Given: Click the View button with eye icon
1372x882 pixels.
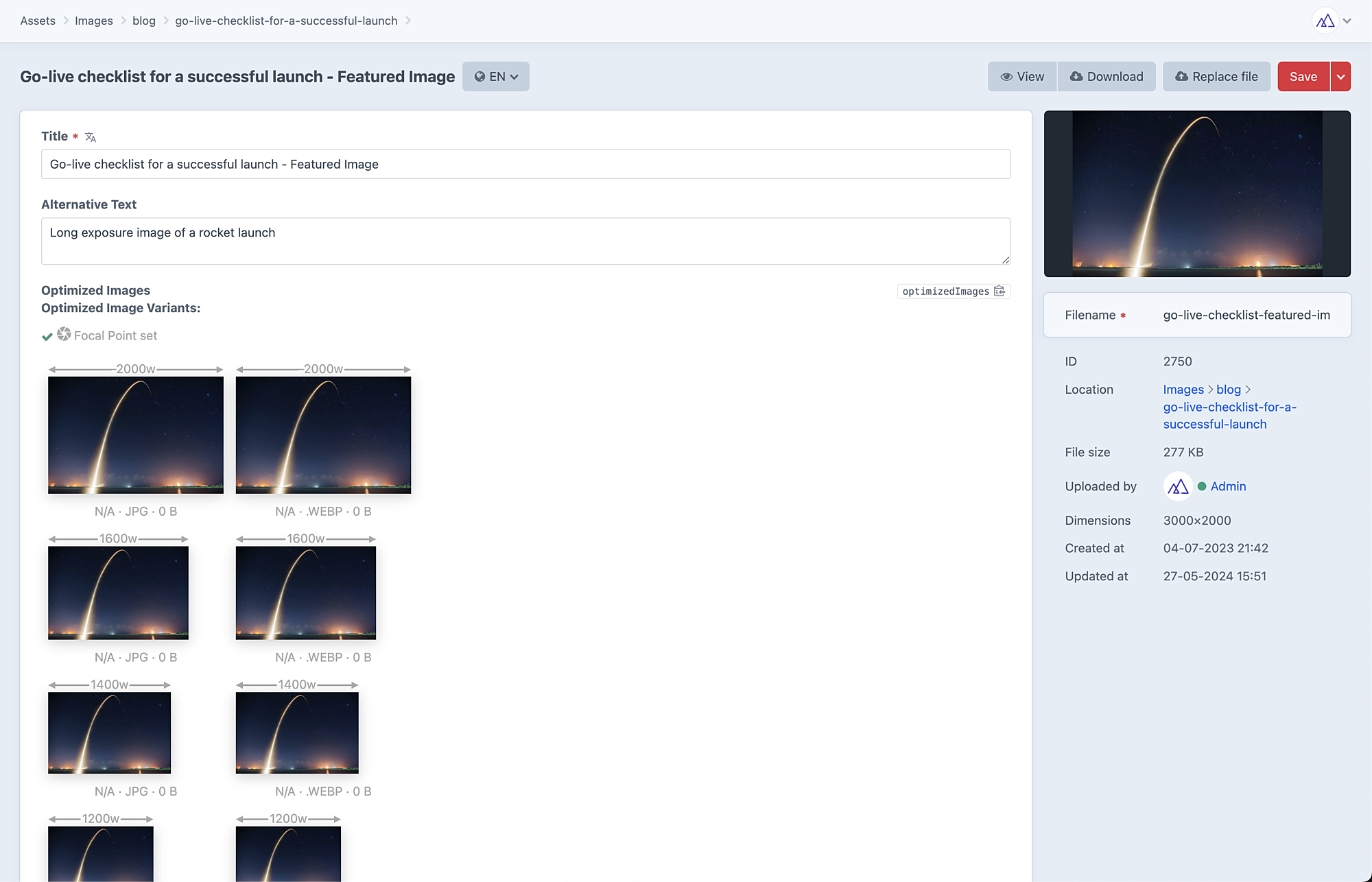Looking at the screenshot, I should tap(1022, 77).
